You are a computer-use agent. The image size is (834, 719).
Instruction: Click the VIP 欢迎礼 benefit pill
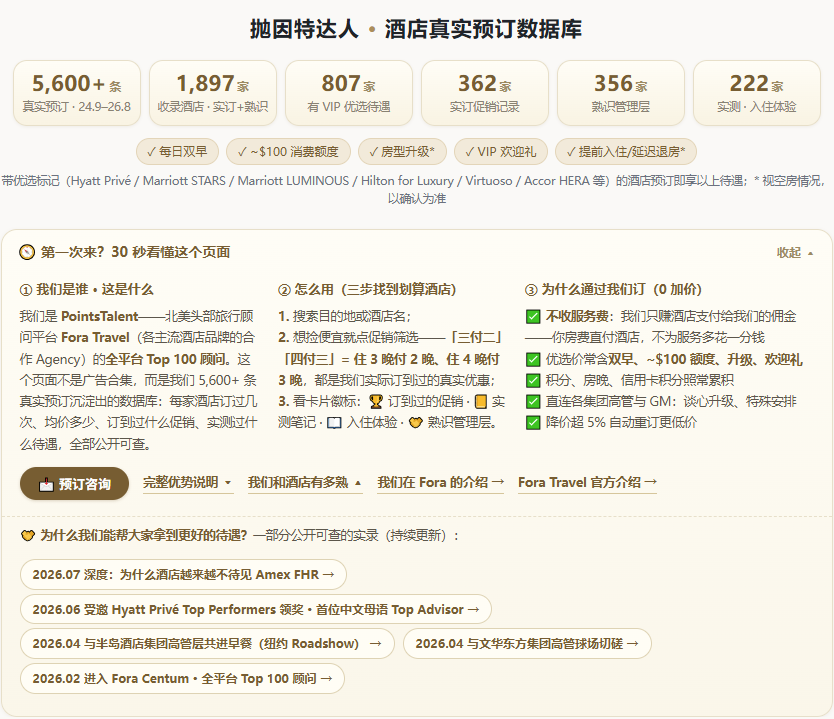click(501, 152)
